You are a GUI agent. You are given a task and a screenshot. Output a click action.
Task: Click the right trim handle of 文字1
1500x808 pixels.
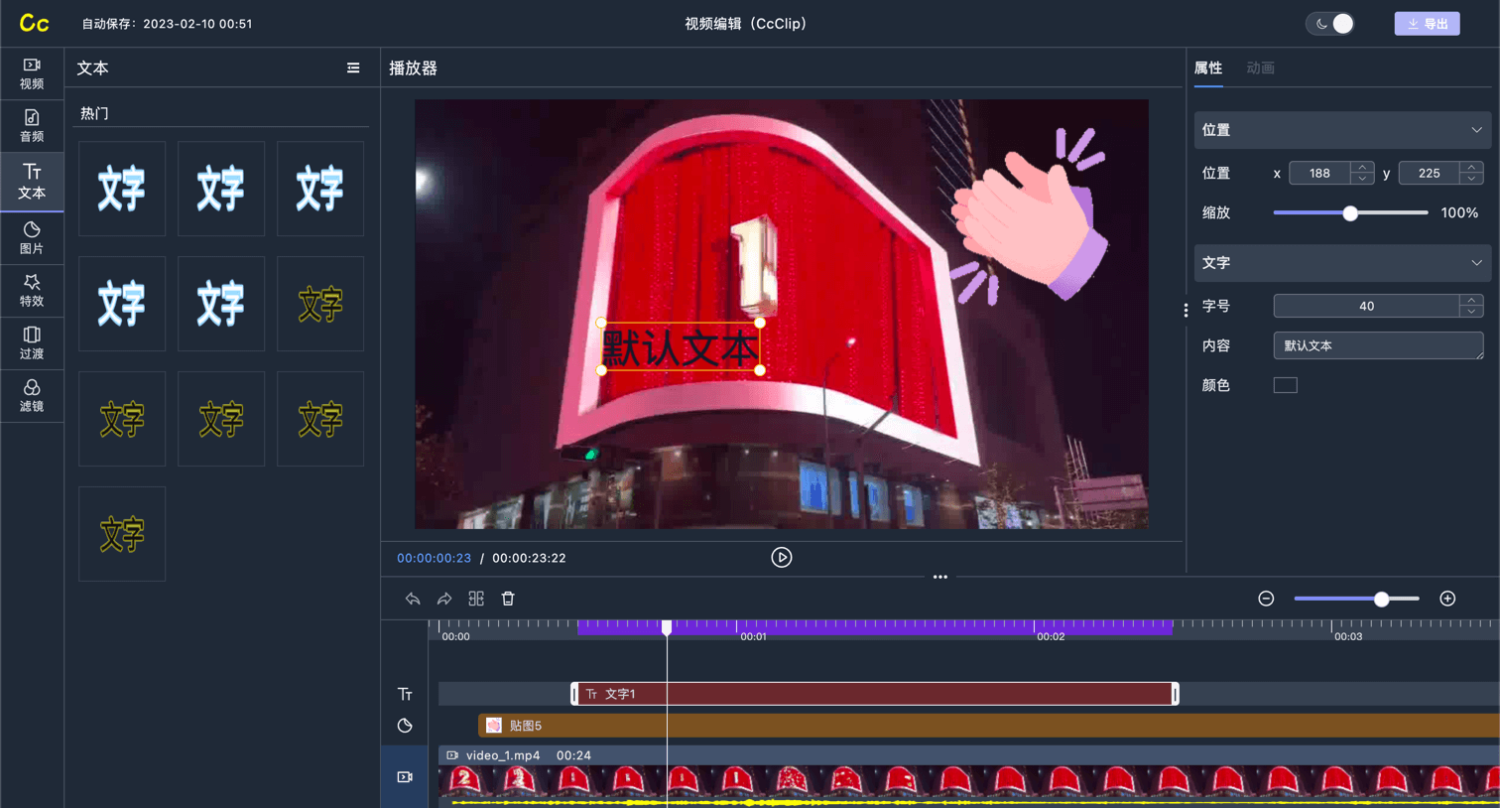1175,693
